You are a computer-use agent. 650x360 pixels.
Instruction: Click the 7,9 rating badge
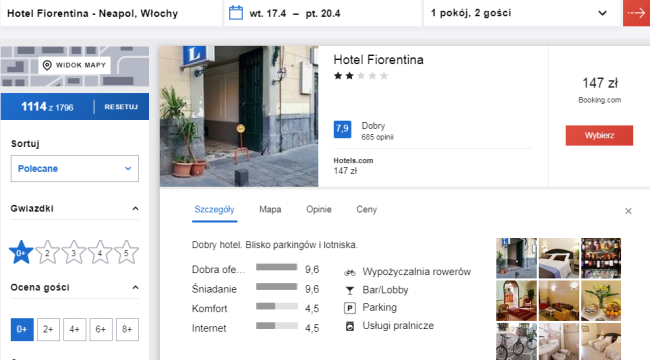click(342, 129)
